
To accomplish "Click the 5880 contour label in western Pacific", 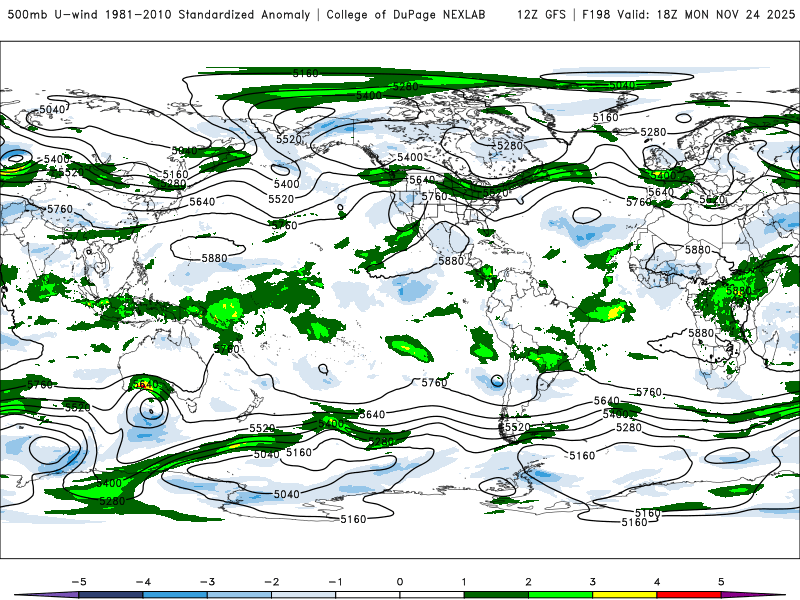I will 214,258.
